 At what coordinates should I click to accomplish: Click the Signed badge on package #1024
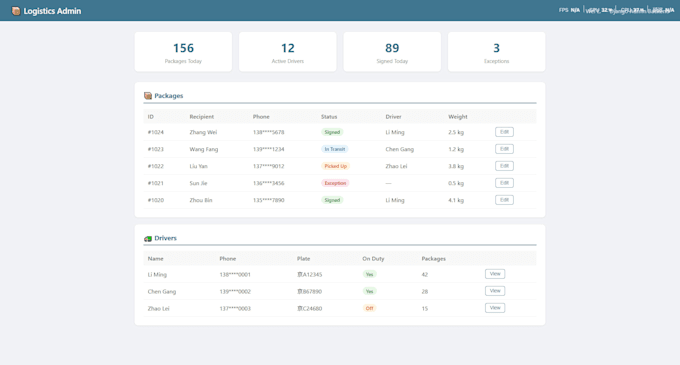tap(332, 132)
